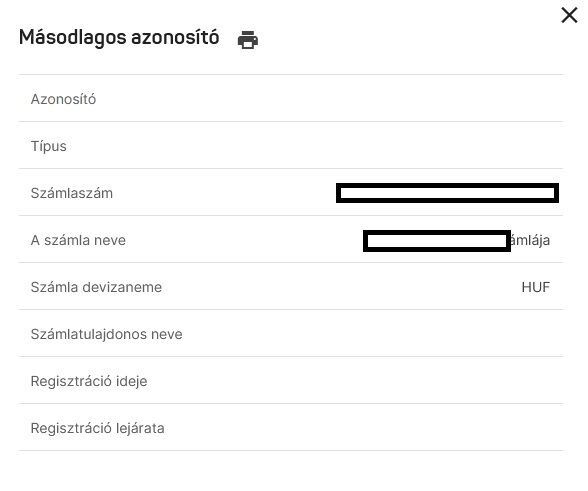Click the printer icon next to title

click(248, 40)
